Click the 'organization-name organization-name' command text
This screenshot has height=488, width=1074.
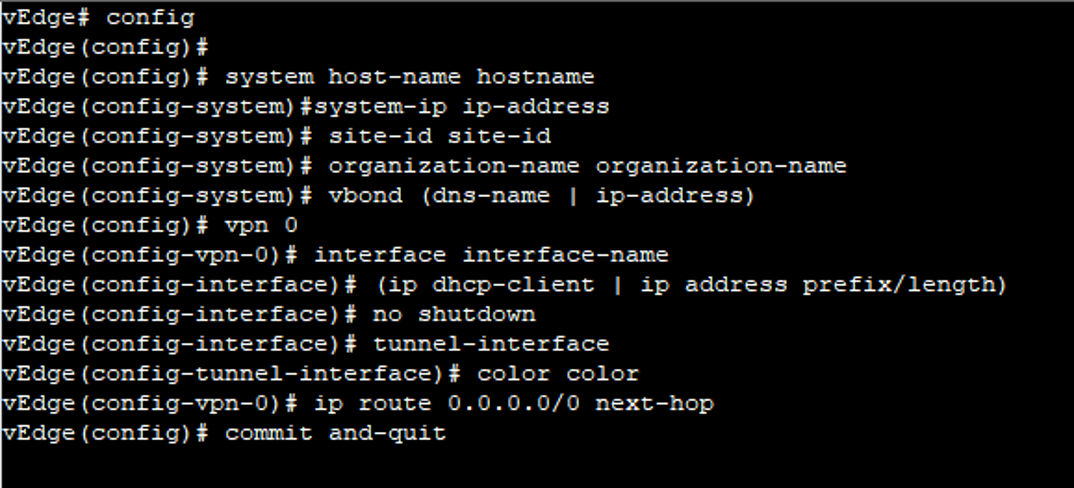pos(587,167)
